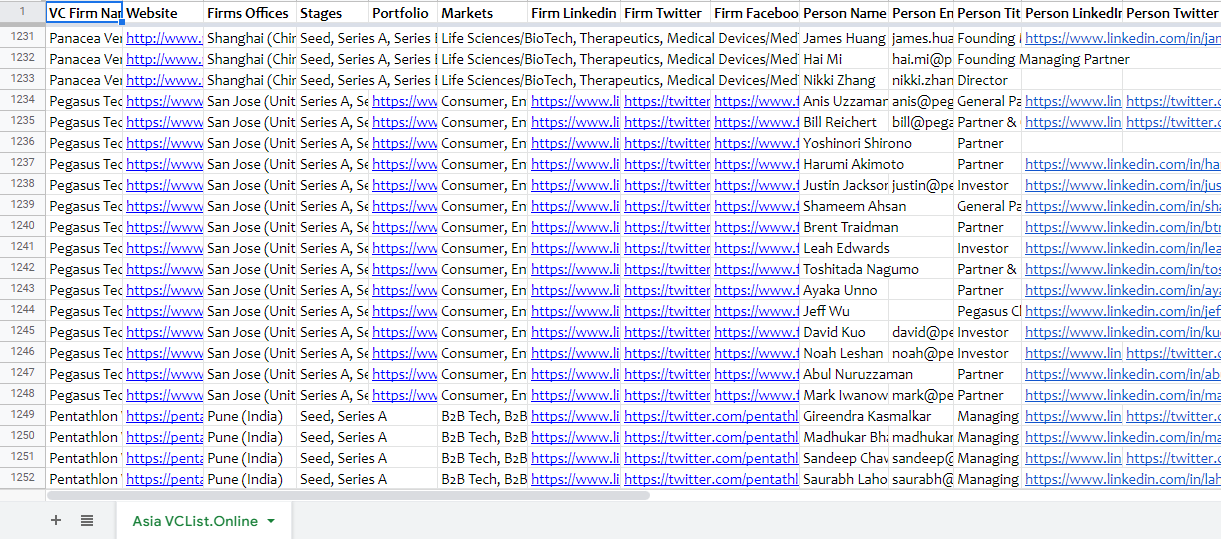
Task: Select the Portfolio header cell
Action: (403, 13)
